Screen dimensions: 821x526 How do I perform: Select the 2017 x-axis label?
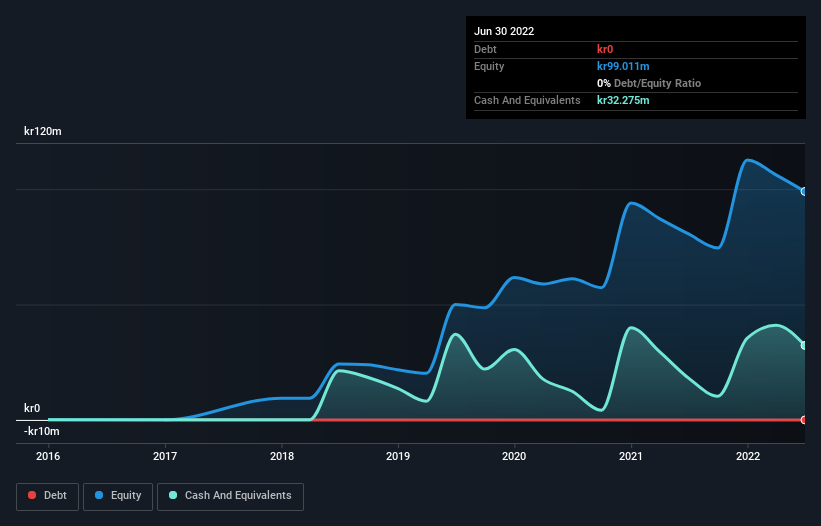click(x=165, y=456)
